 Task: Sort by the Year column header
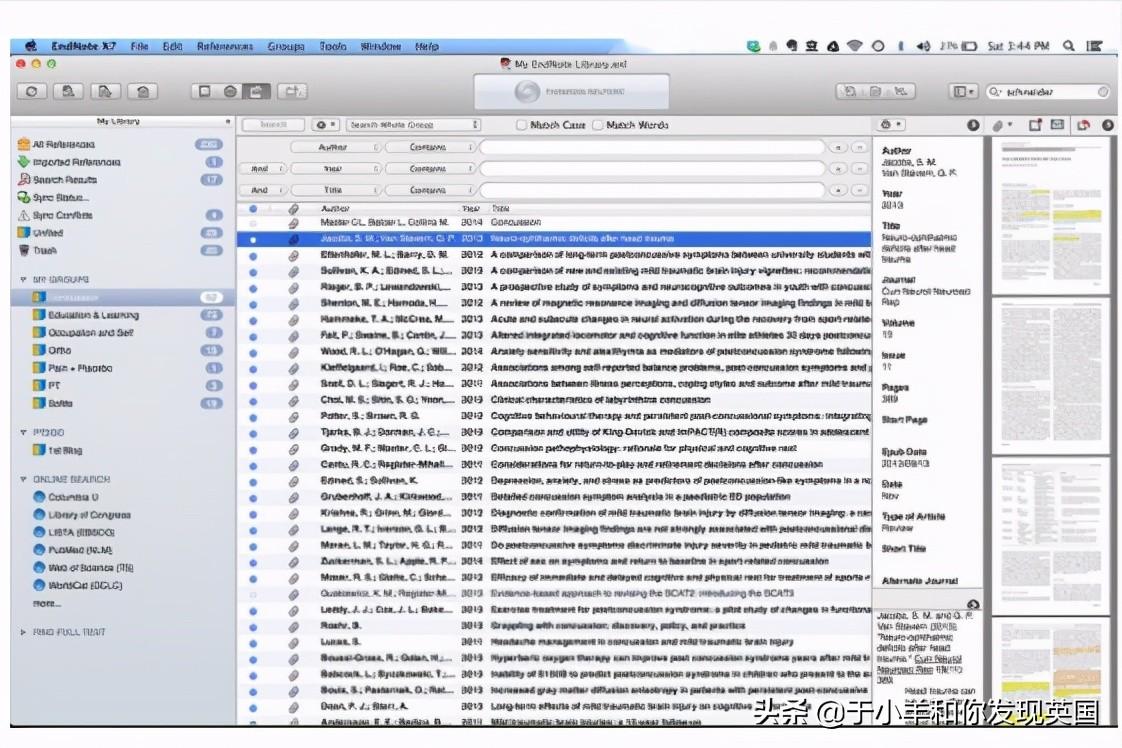[471, 209]
